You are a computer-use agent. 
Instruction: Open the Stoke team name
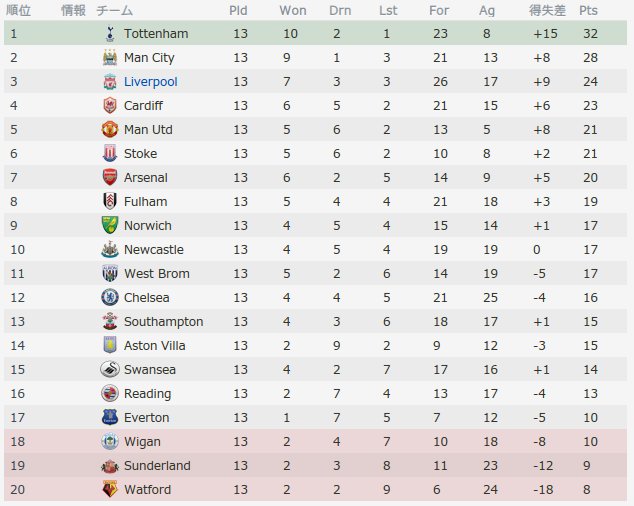pos(140,154)
